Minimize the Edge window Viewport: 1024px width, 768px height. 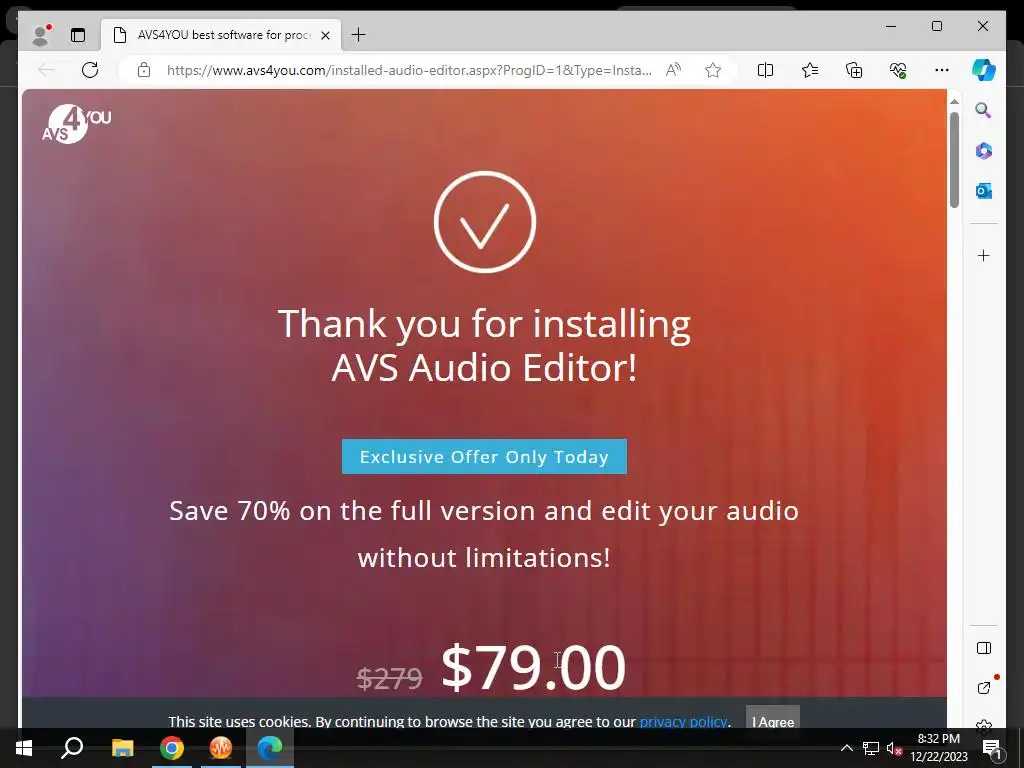pos(891,26)
